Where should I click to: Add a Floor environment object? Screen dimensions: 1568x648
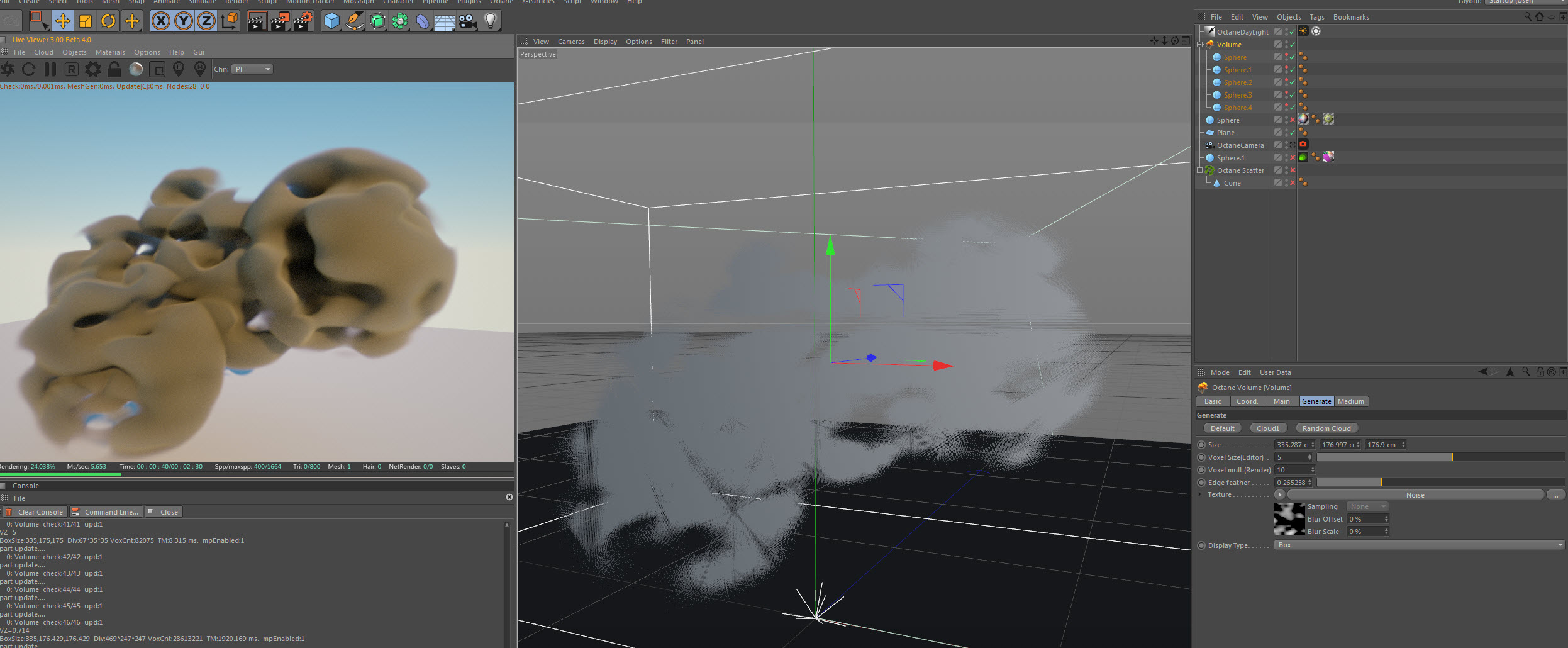point(445,21)
